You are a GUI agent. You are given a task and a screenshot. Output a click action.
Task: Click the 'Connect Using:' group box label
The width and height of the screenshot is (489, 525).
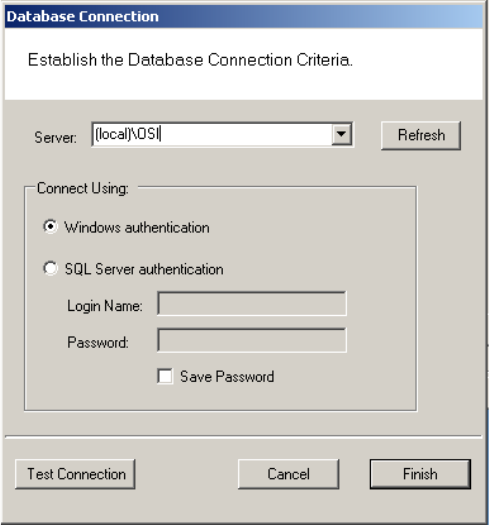83,189
